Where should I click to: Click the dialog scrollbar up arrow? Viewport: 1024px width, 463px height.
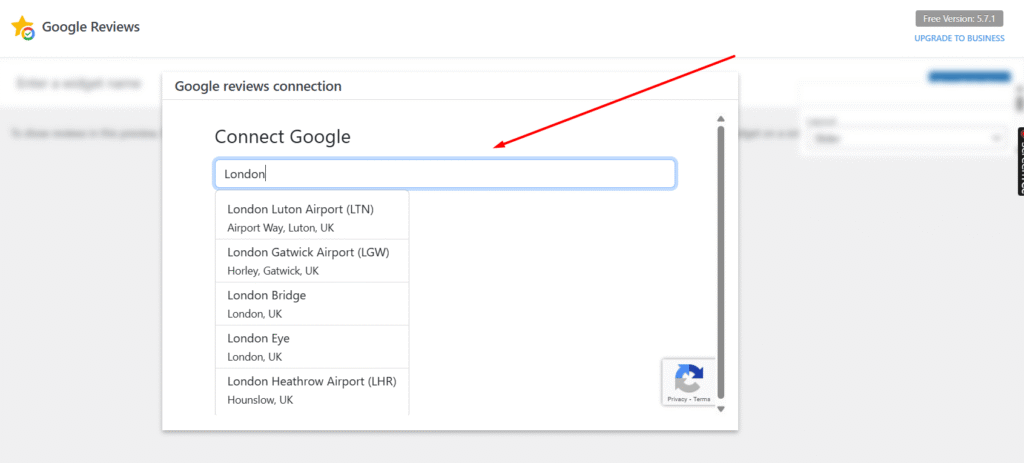pyautogui.click(x=721, y=119)
